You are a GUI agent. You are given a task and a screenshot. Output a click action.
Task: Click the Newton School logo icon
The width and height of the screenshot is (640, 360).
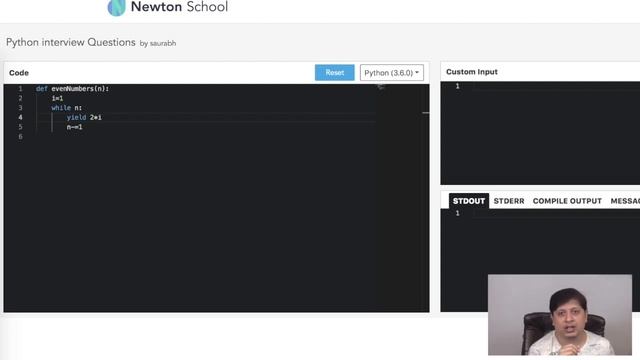tap(116, 7)
